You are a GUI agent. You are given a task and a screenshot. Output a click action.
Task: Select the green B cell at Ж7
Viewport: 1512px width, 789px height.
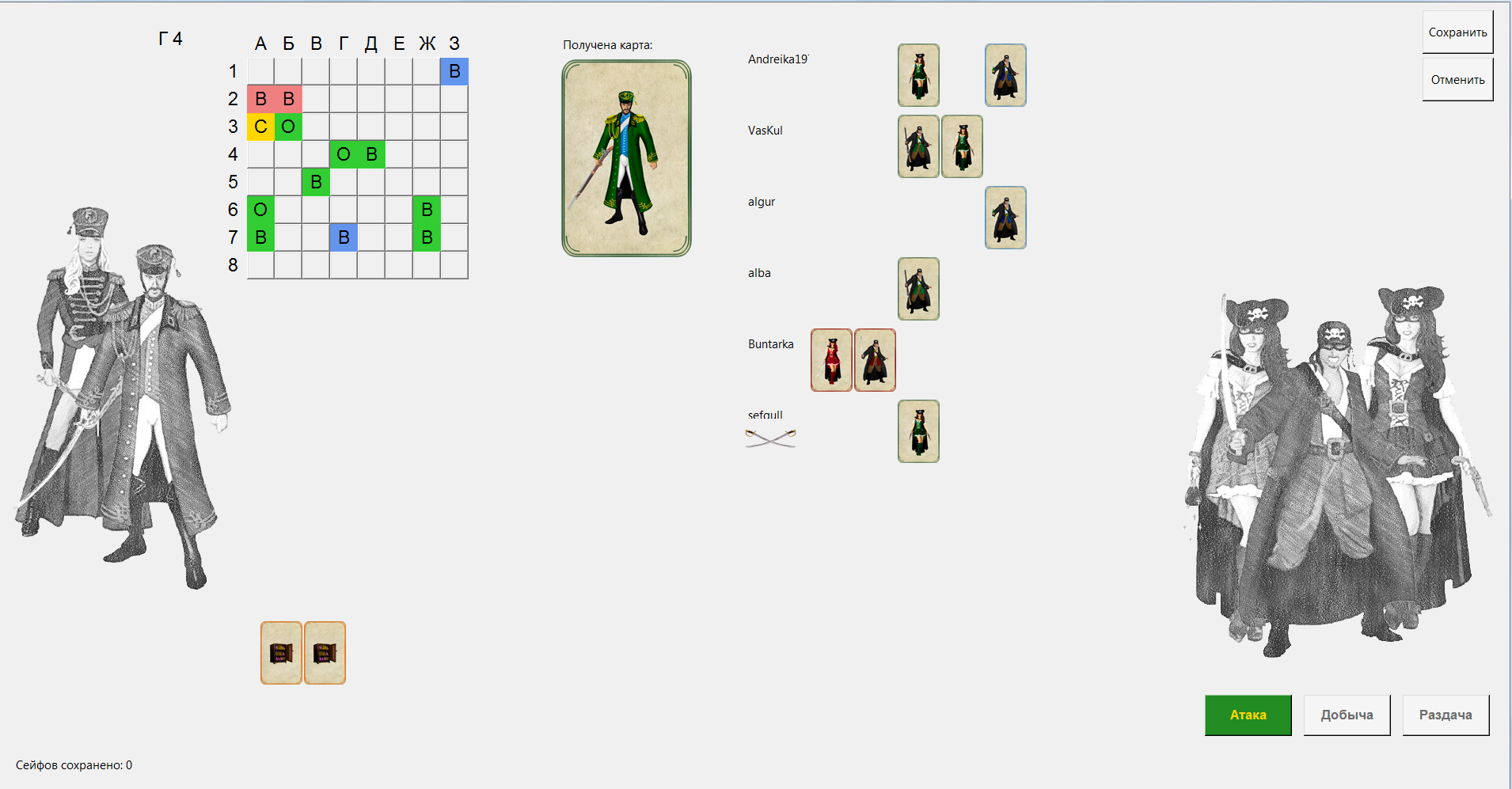click(x=427, y=237)
